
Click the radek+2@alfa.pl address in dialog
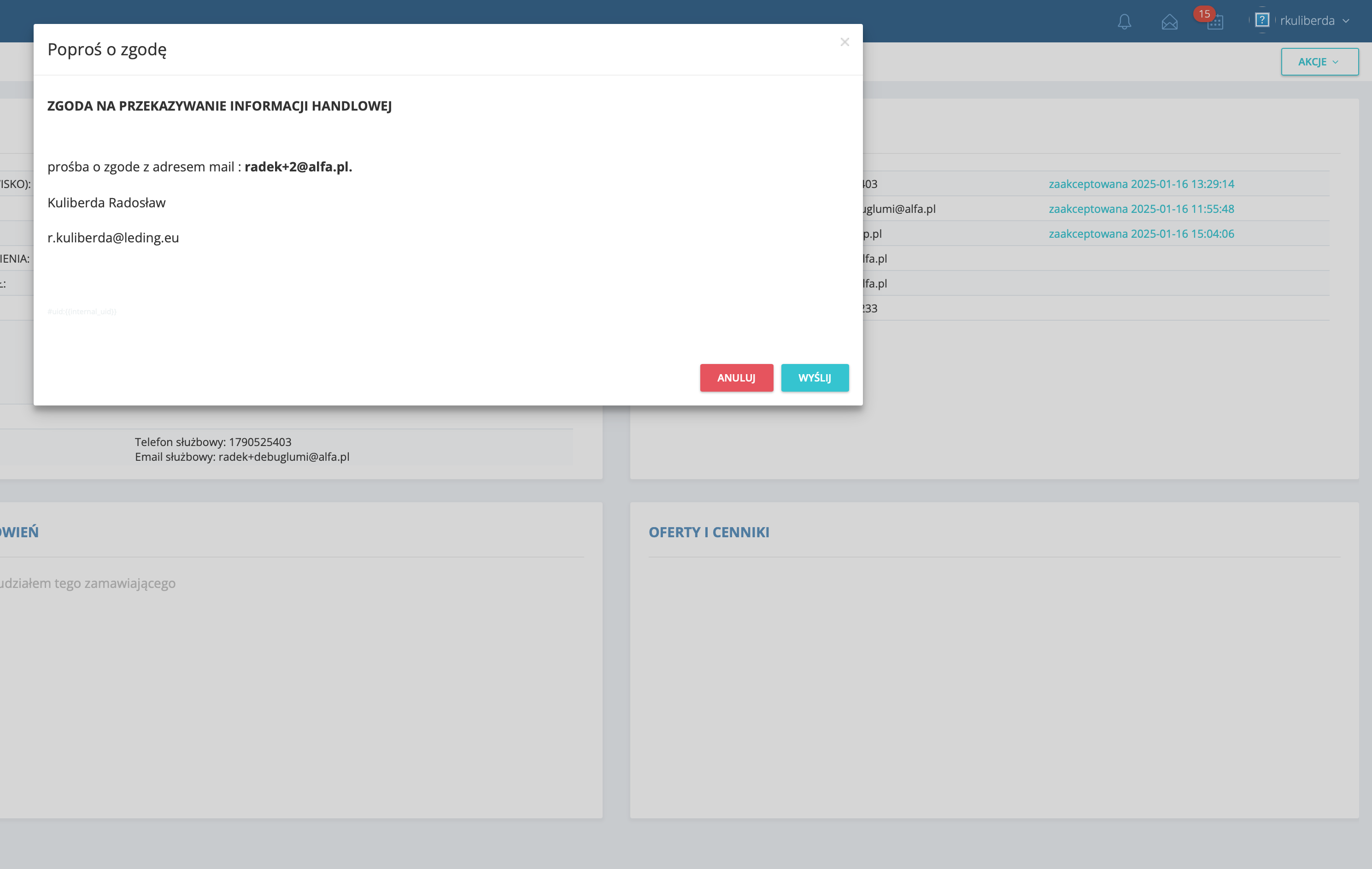tap(298, 166)
